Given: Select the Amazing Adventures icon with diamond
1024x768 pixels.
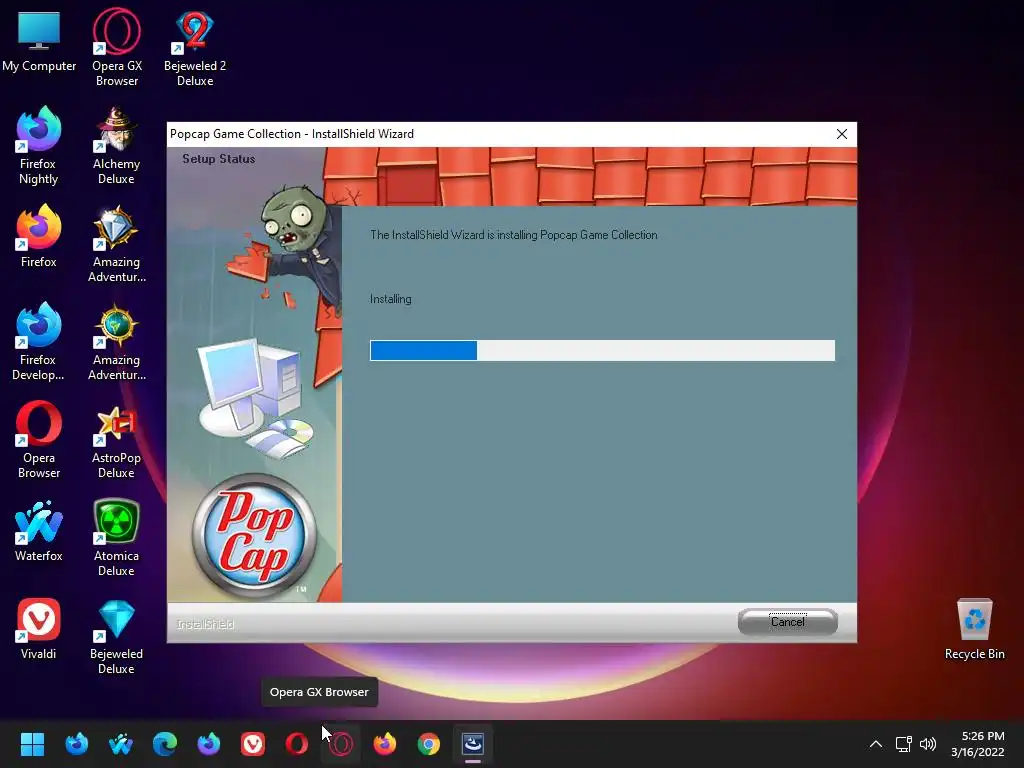Looking at the screenshot, I should pos(116,244).
